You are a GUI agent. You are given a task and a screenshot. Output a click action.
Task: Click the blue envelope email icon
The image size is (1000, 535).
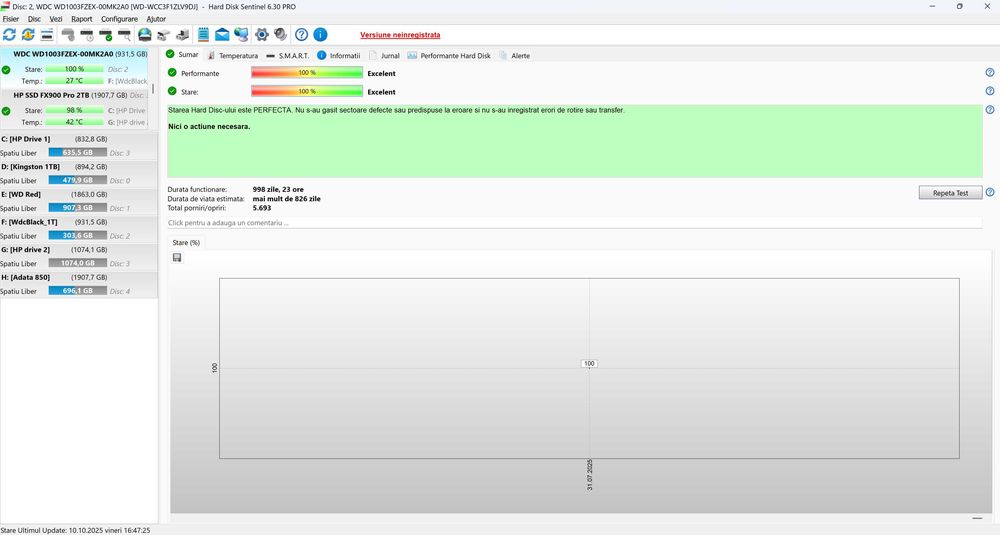point(222,34)
